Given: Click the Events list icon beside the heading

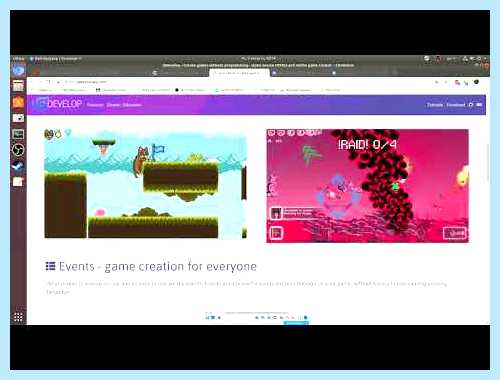Looking at the screenshot, I should (50, 266).
